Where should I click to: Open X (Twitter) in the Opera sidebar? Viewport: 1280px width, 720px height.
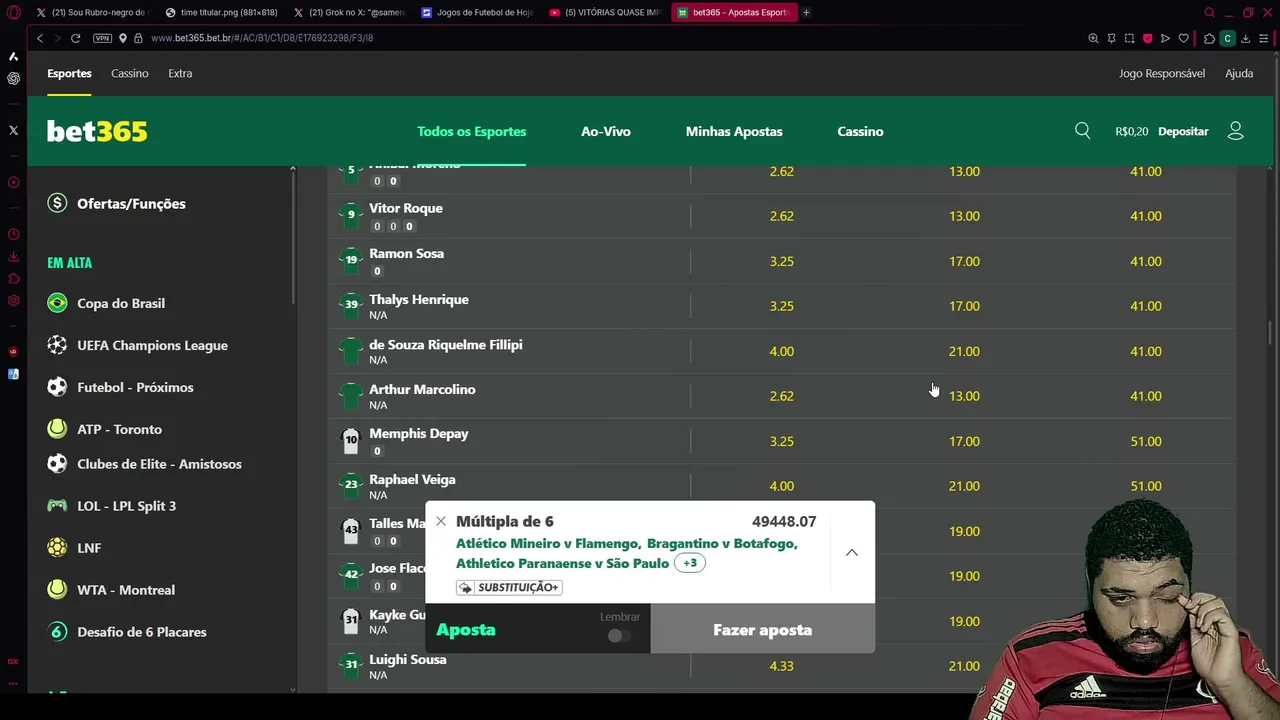13,130
